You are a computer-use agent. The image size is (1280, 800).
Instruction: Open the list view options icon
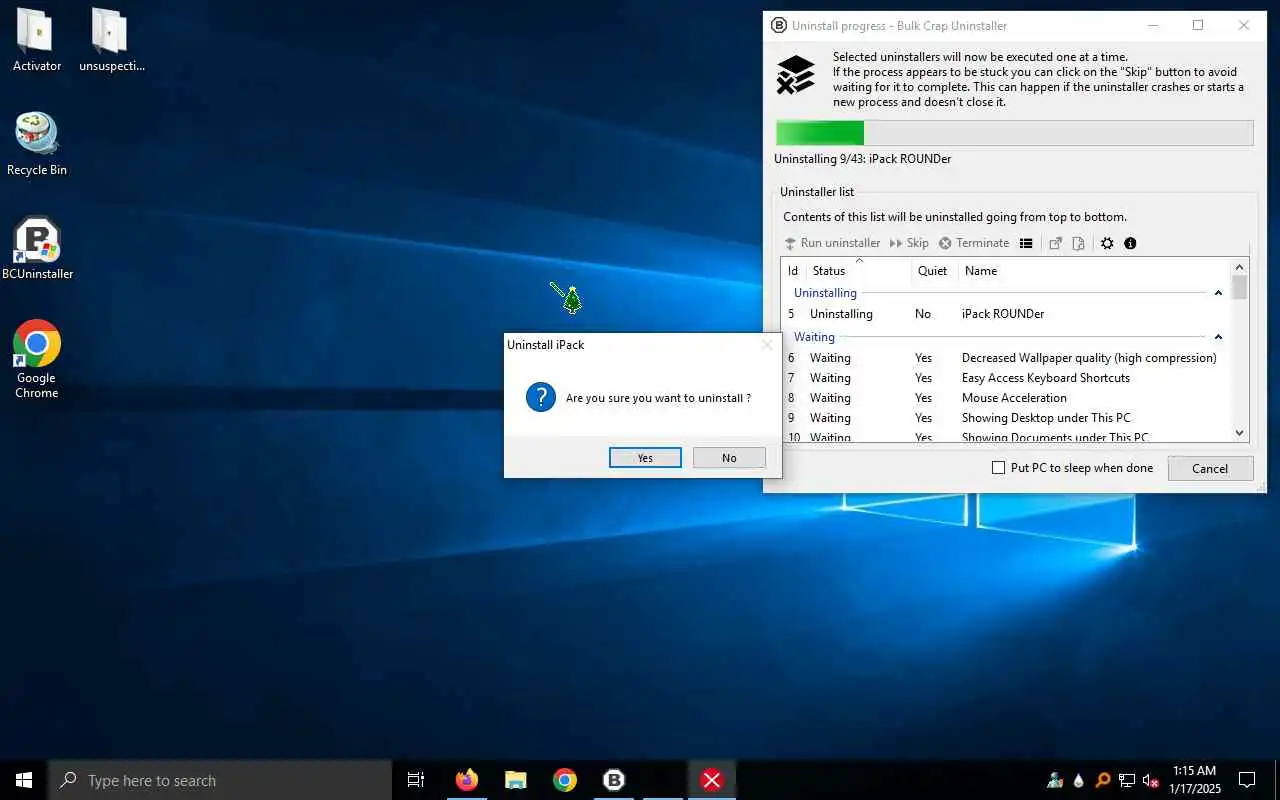[1026, 243]
